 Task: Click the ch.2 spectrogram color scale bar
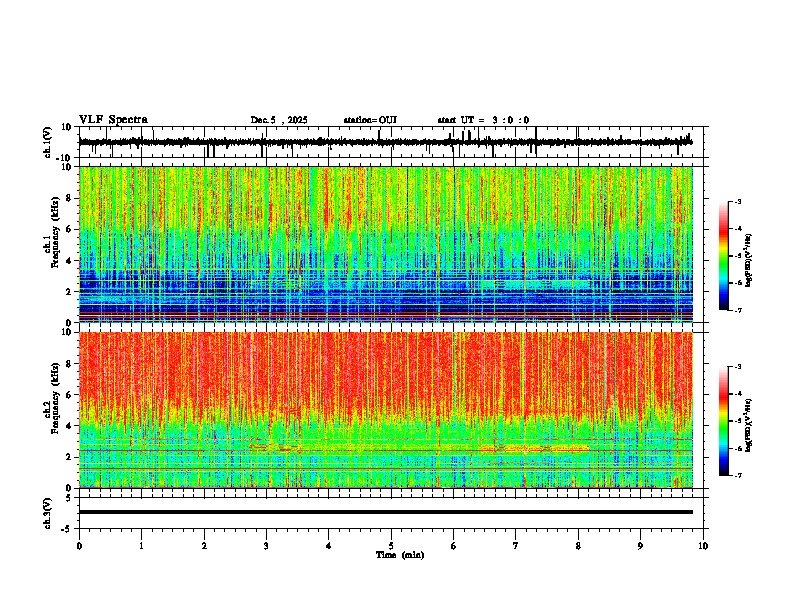[723, 421]
